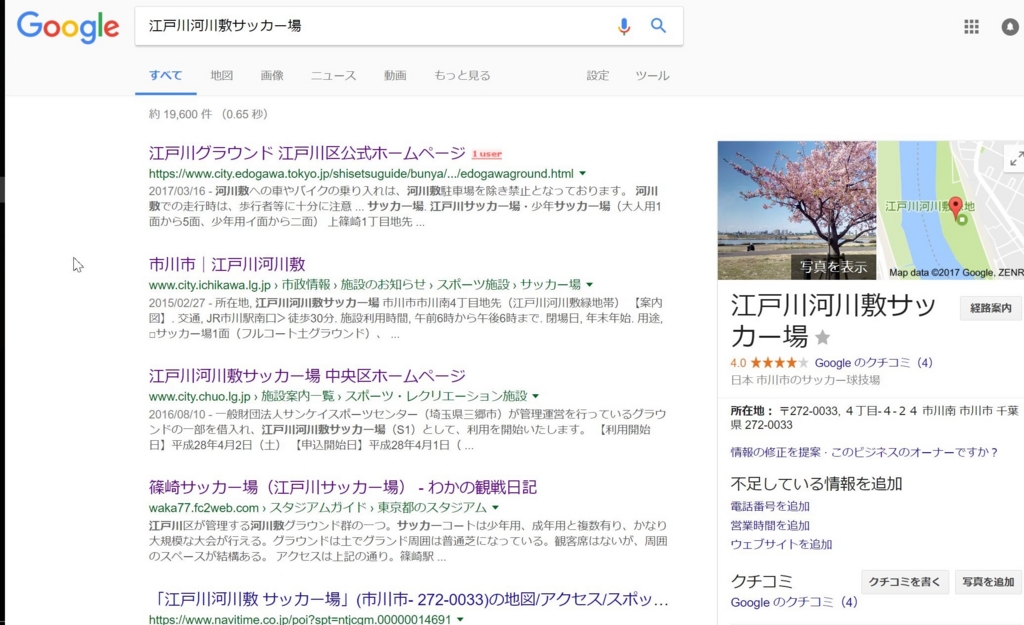The height and width of the screenshot is (625, 1024).
Task: Click the 写真を追加 button
Action: [988, 582]
